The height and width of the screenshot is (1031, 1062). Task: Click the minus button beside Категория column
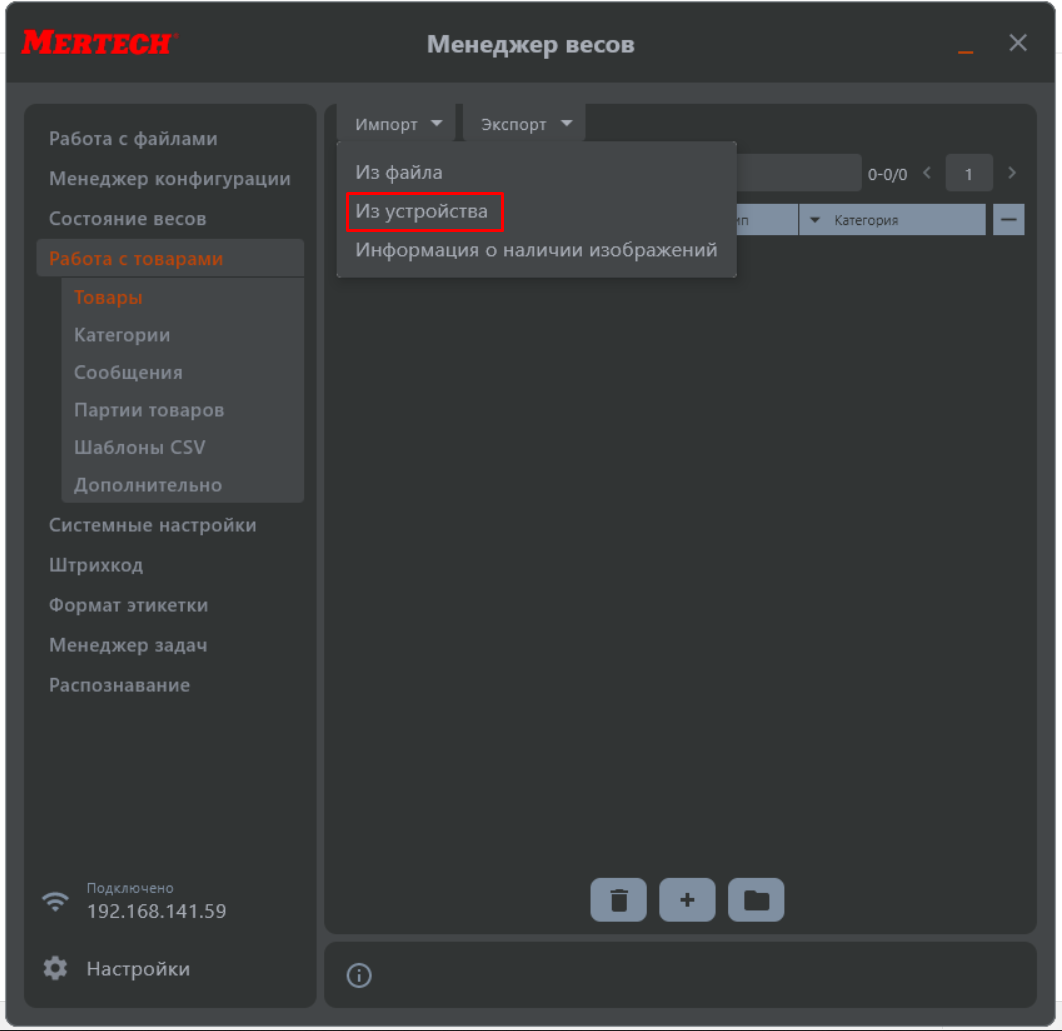1008,220
